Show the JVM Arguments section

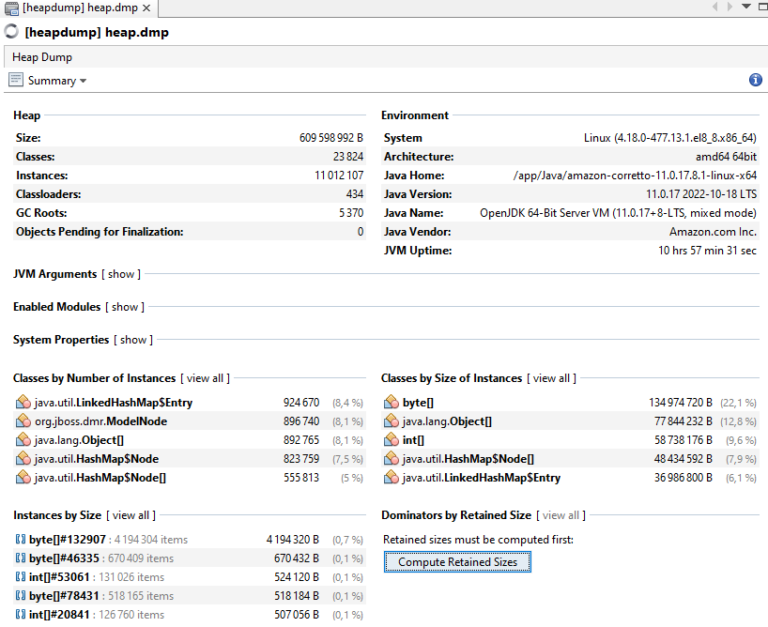tap(120, 274)
